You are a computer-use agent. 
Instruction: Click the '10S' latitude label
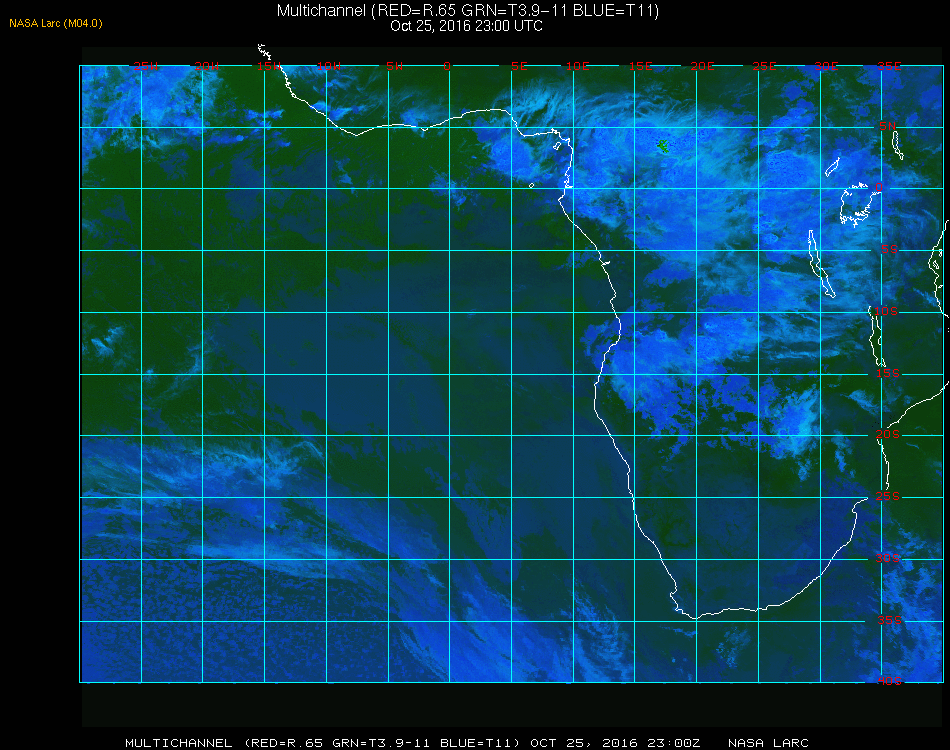pos(886,311)
